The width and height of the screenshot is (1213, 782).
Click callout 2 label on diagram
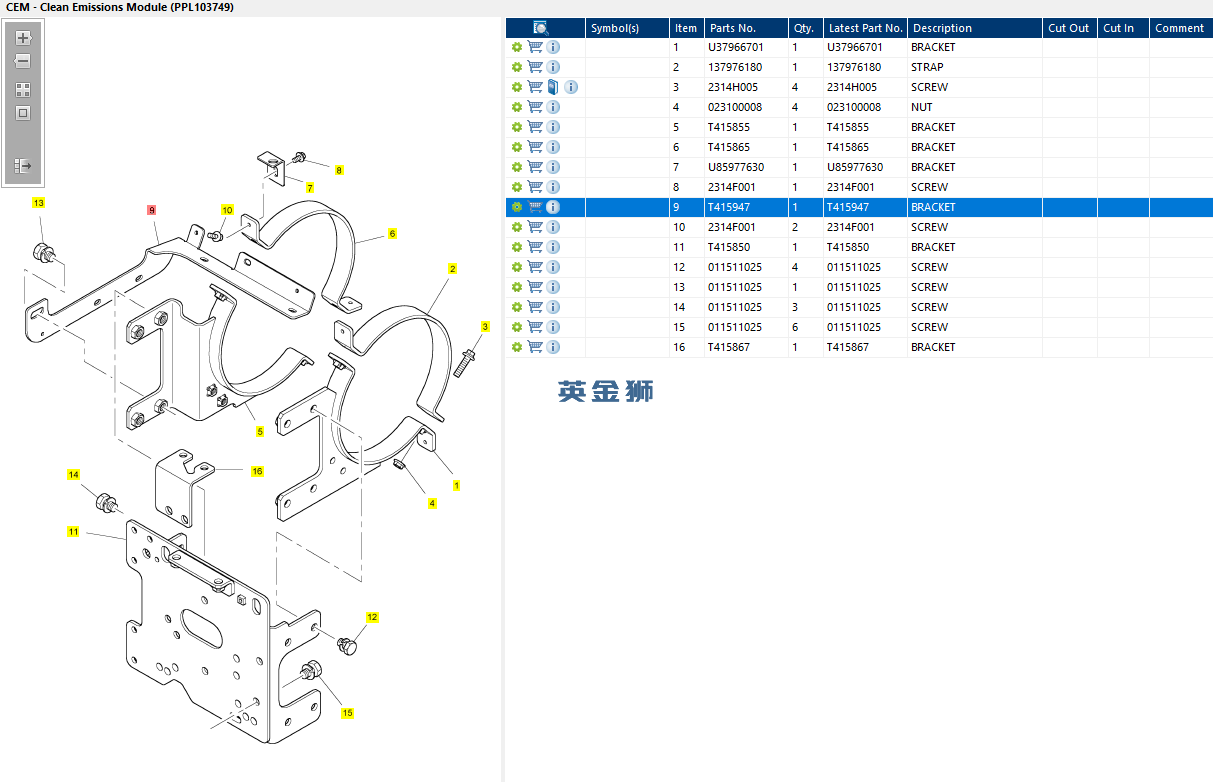(x=452, y=269)
